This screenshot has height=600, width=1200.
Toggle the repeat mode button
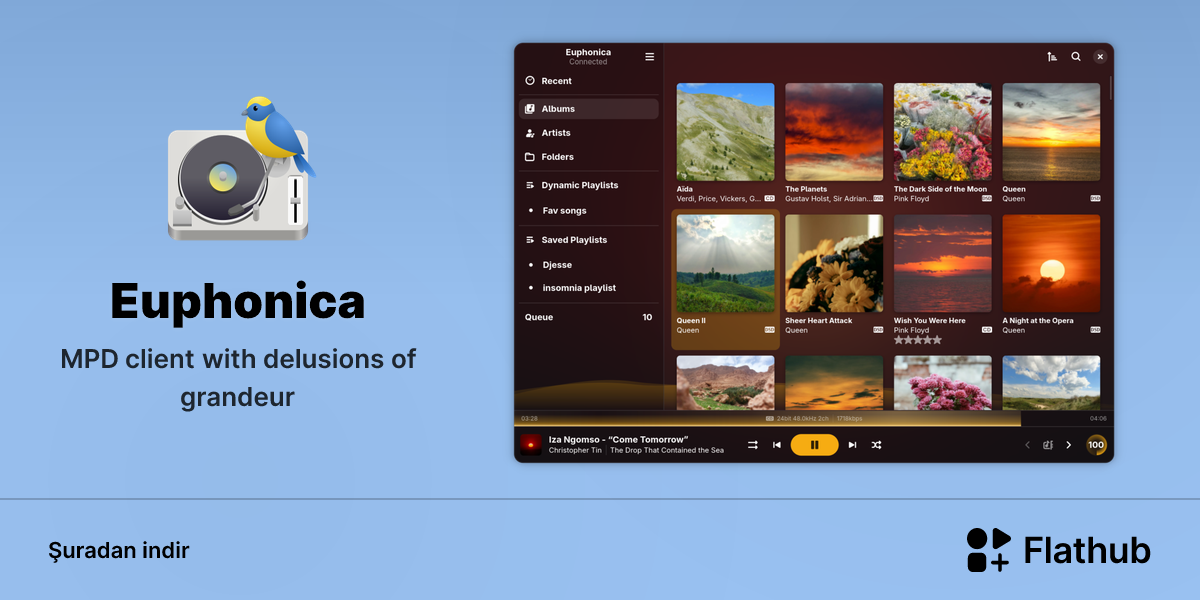point(753,445)
